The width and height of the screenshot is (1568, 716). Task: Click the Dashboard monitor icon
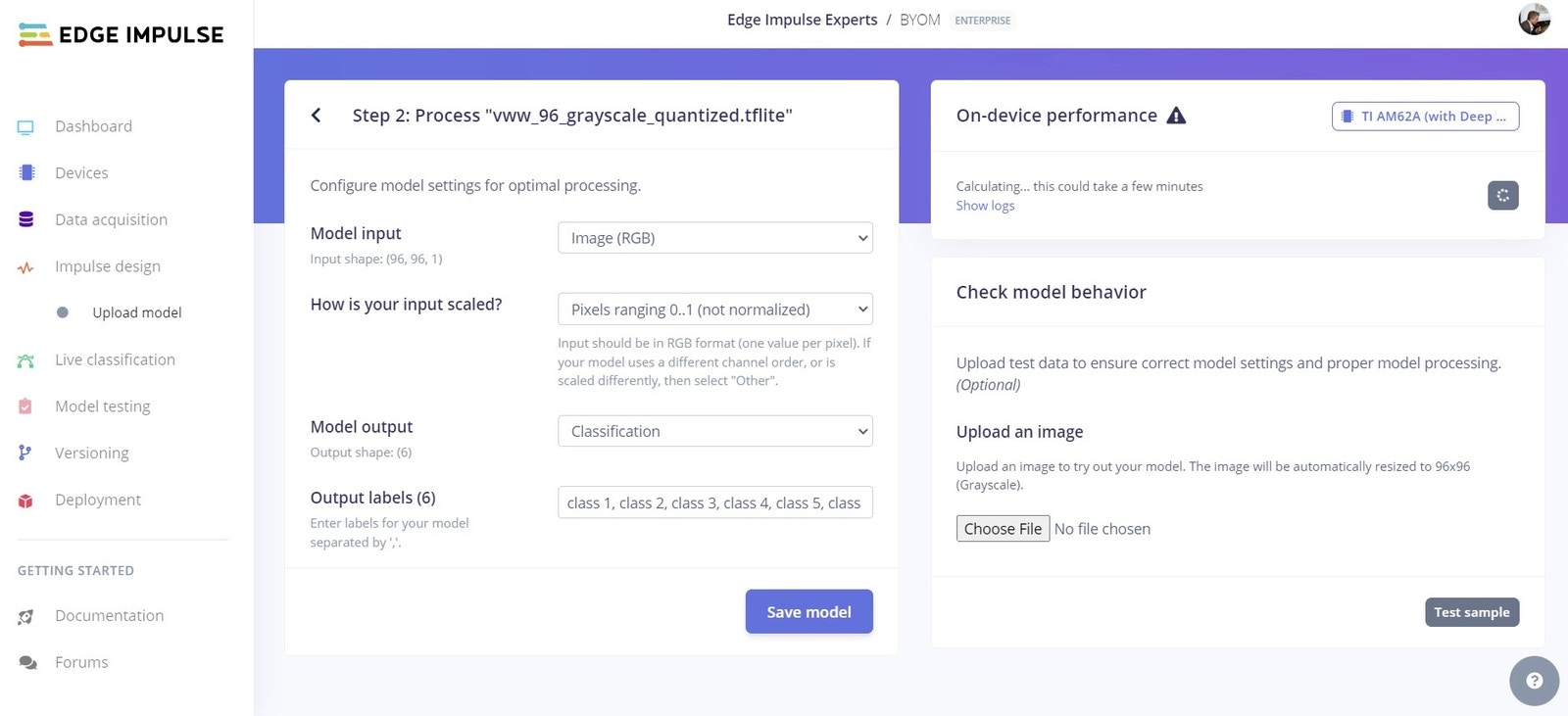coord(25,127)
